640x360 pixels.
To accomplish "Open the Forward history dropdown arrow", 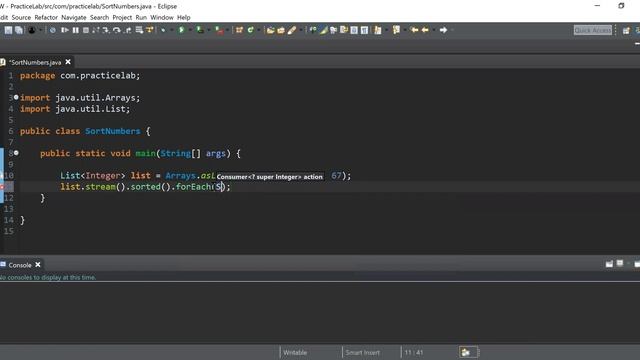I will (452, 30).
